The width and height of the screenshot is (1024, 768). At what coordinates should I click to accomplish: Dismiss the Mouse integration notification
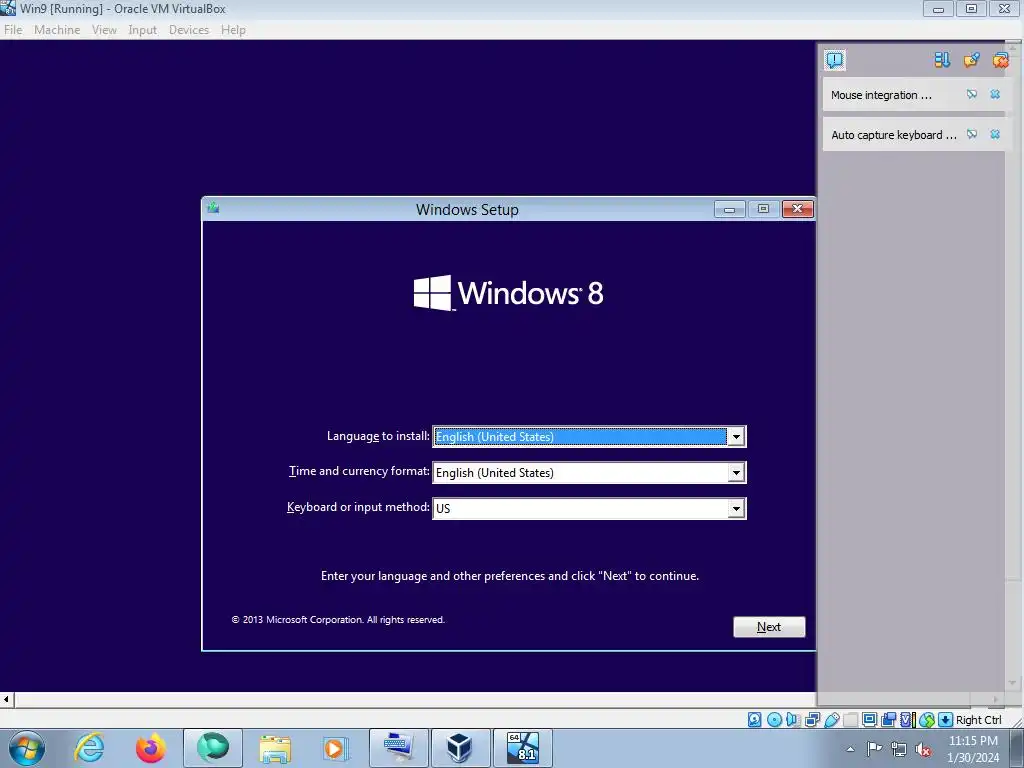tap(995, 95)
